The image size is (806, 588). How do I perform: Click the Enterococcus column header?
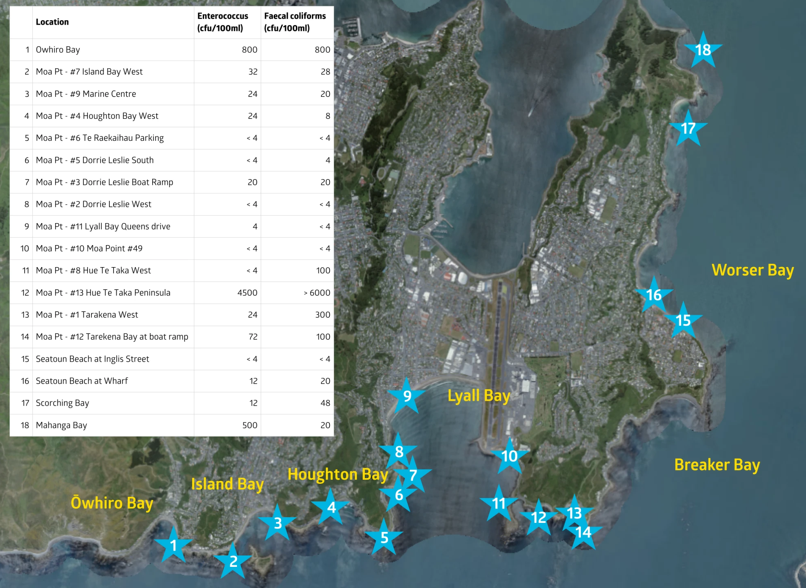click(x=221, y=22)
